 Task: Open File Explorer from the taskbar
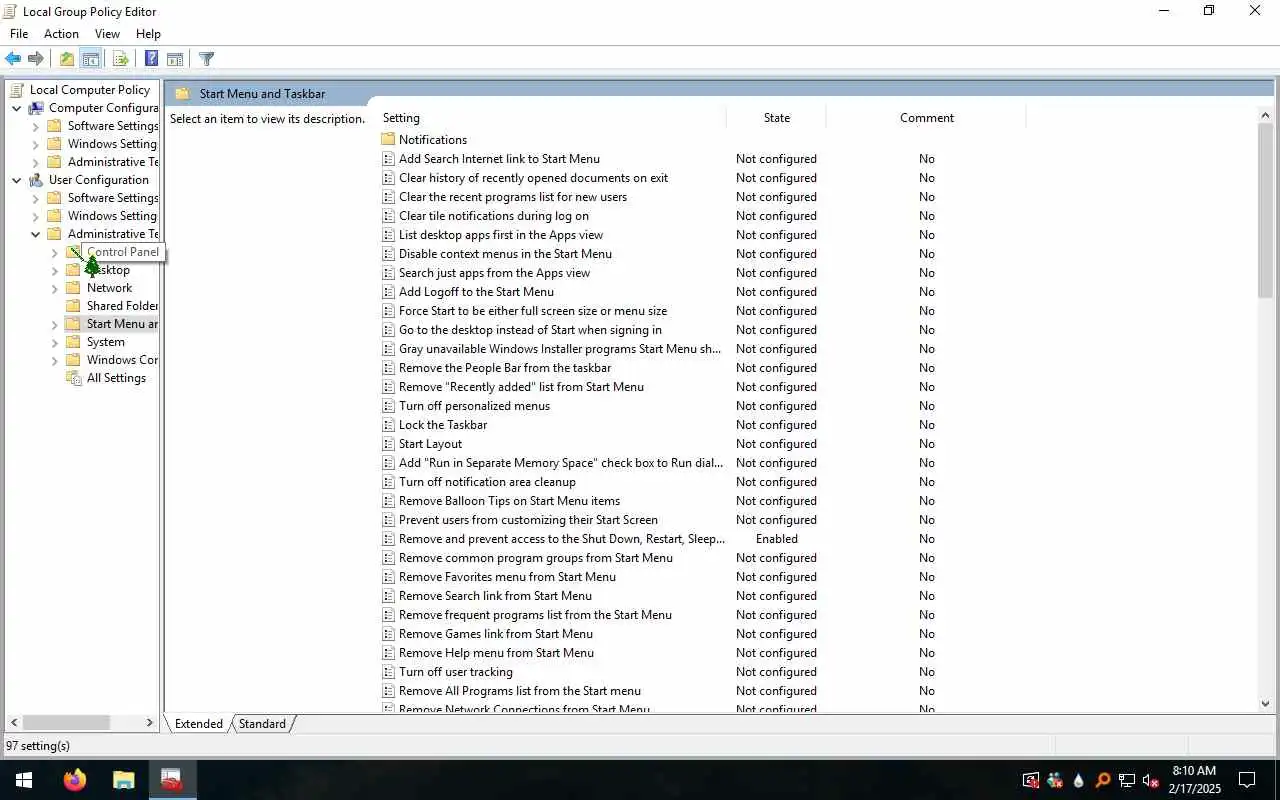pos(123,780)
